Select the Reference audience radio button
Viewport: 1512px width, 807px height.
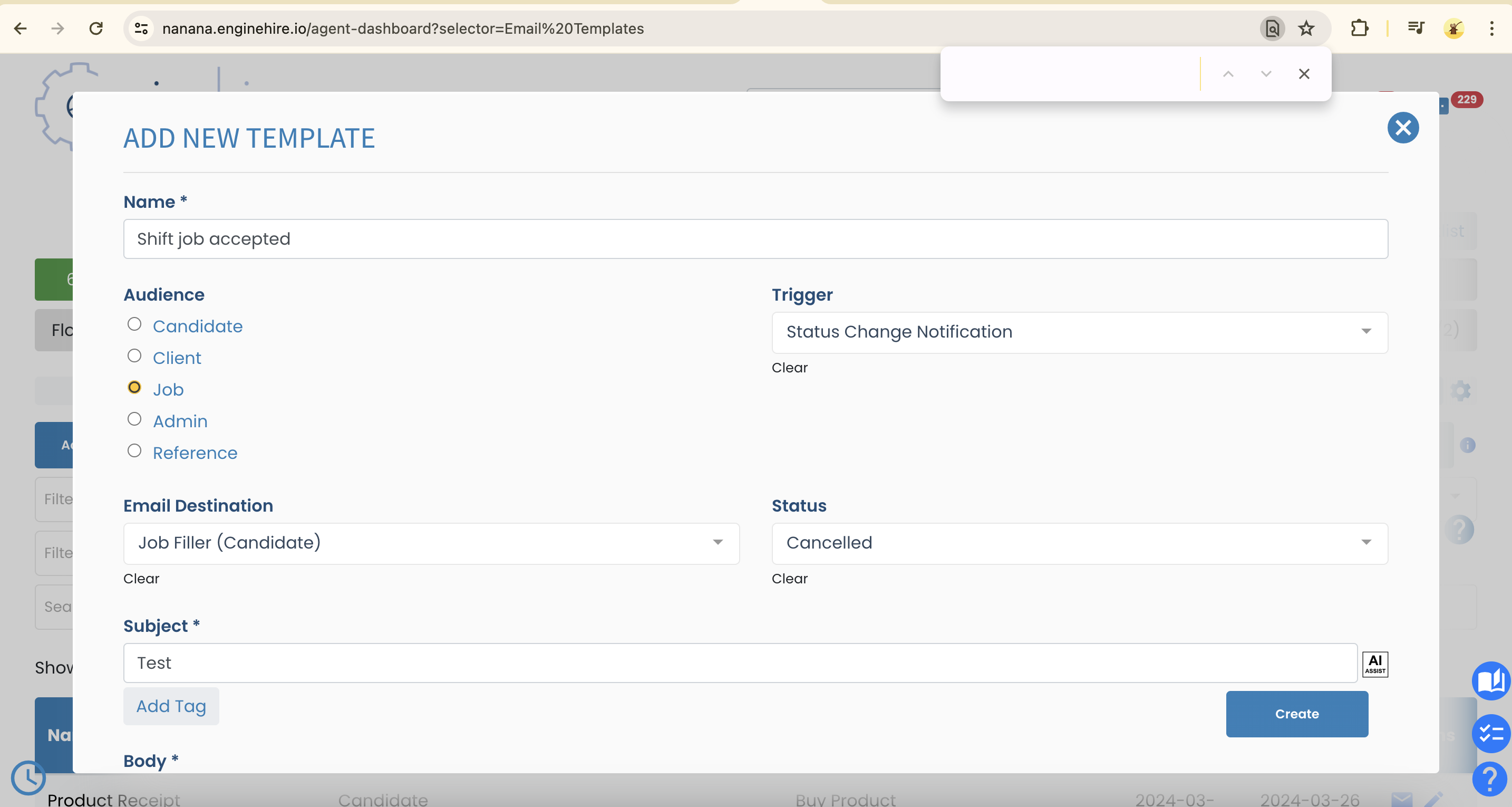click(x=134, y=450)
